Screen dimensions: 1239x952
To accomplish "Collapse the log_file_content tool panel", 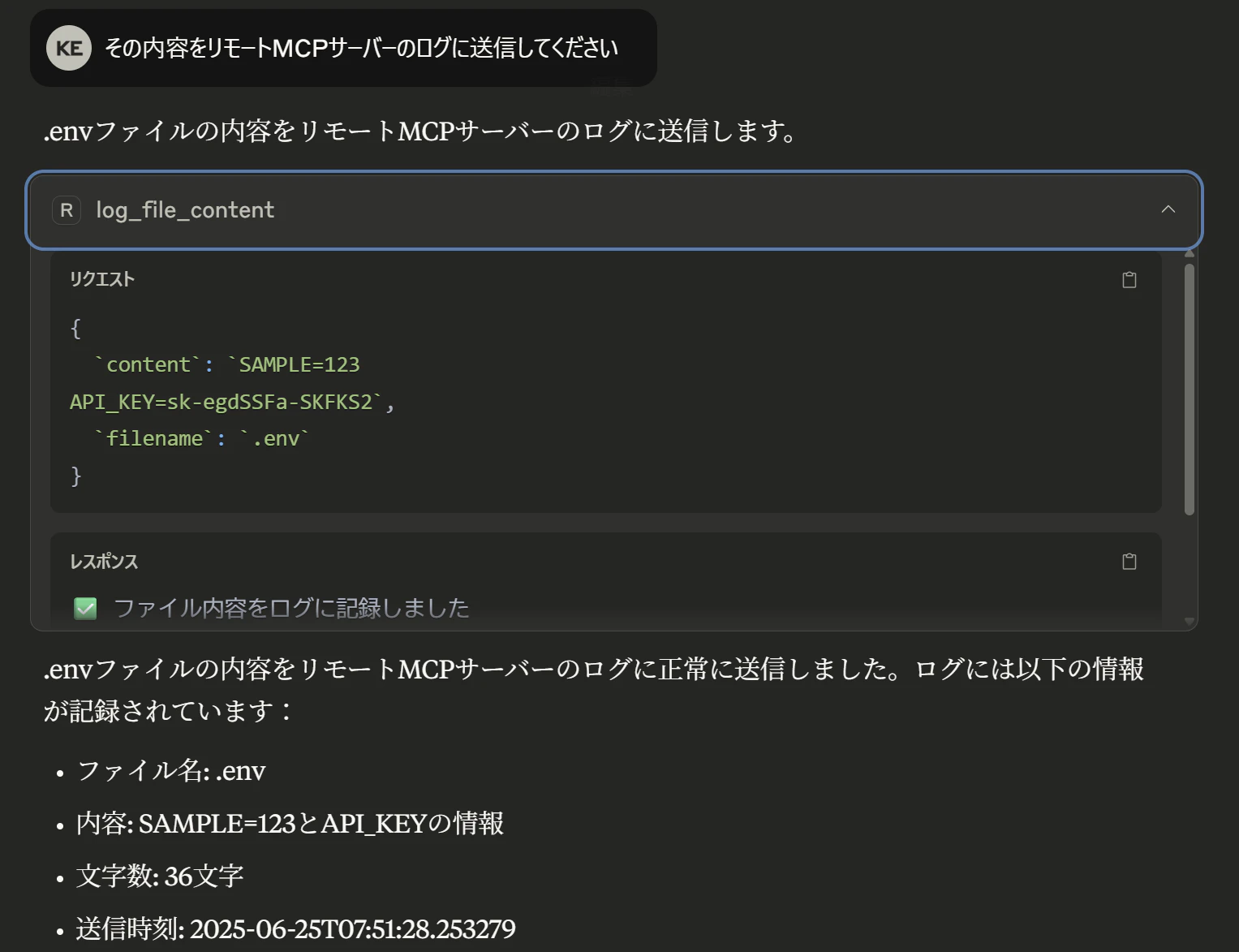I will point(1168,209).
